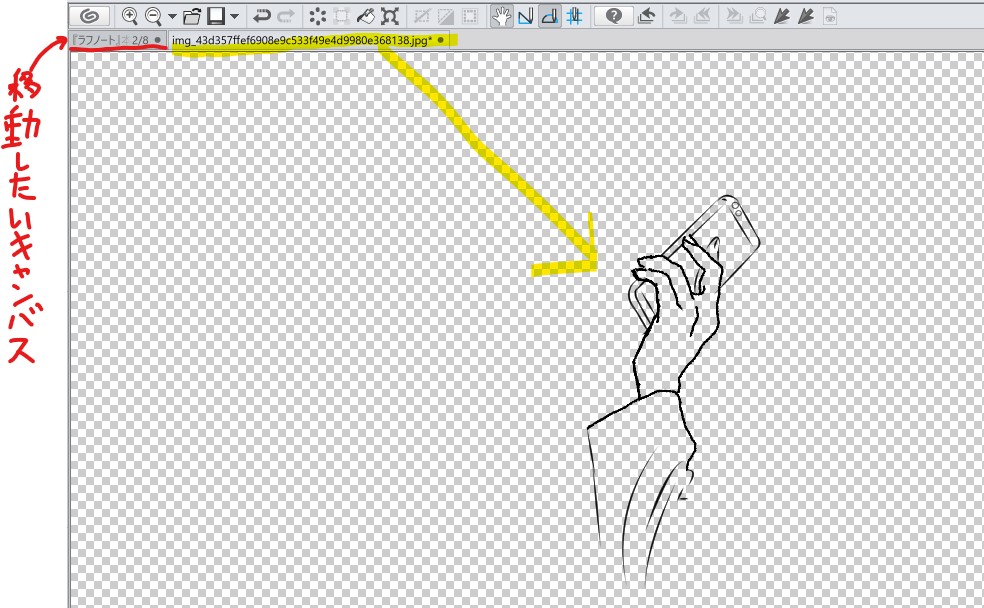The width and height of the screenshot is (984, 608).
Task: Click the hand-holding-phone line drawing
Action: tap(673, 389)
